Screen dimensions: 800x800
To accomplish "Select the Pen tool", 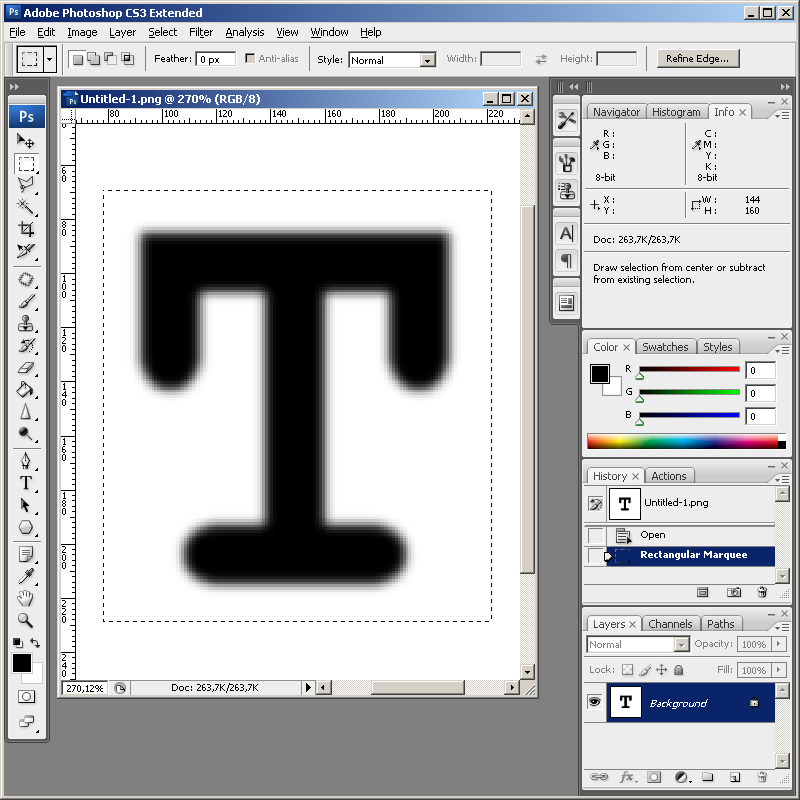I will (x=26, y=461).
